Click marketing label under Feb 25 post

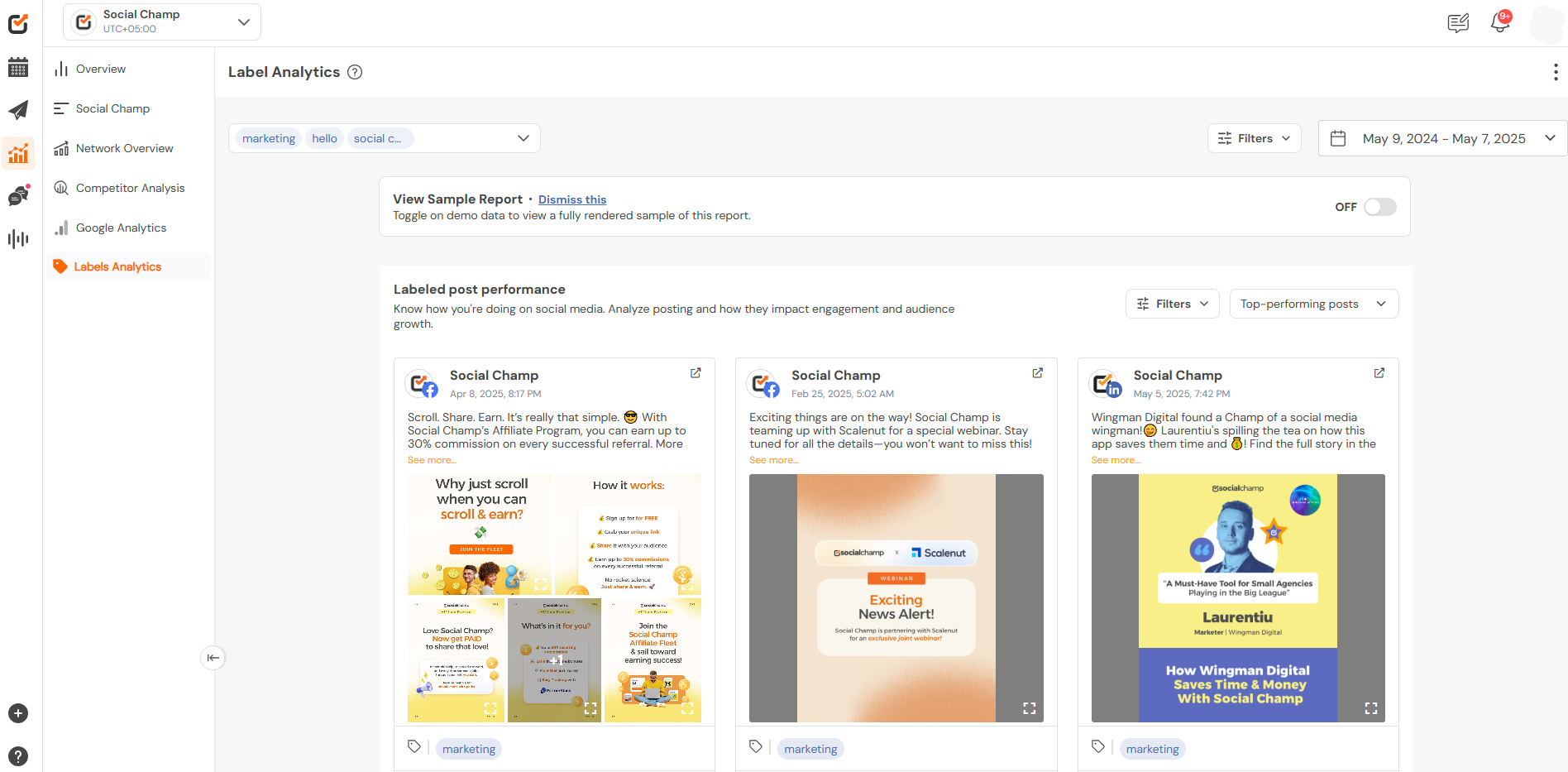point(810,749)
